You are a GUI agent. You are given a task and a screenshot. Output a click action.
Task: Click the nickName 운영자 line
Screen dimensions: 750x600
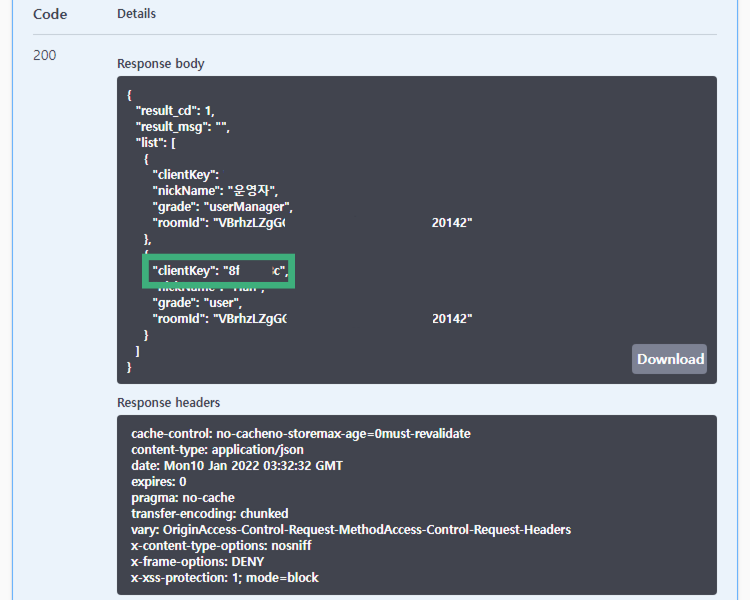(214, 190)
